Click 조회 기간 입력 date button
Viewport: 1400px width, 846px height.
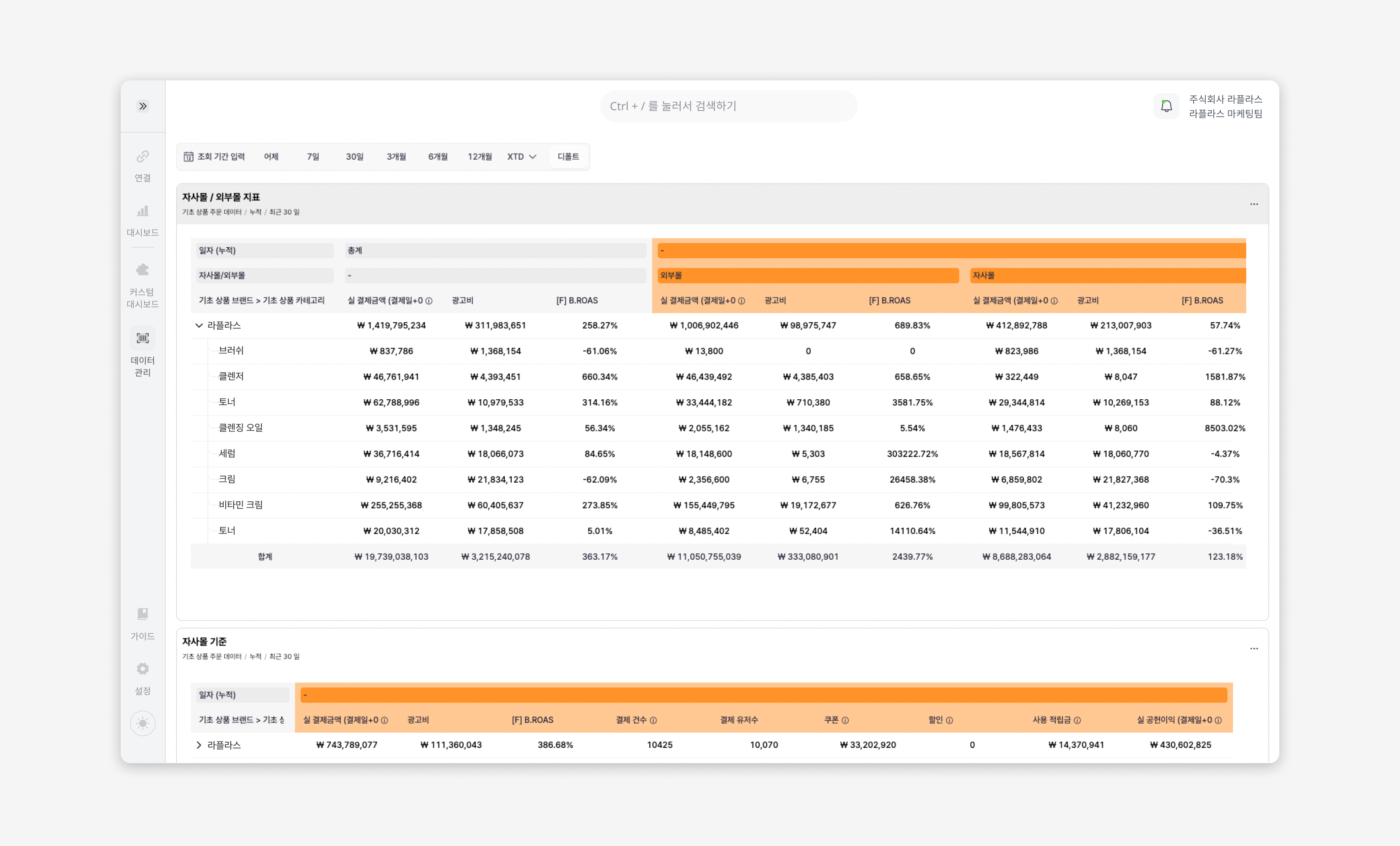click(214, 157)
